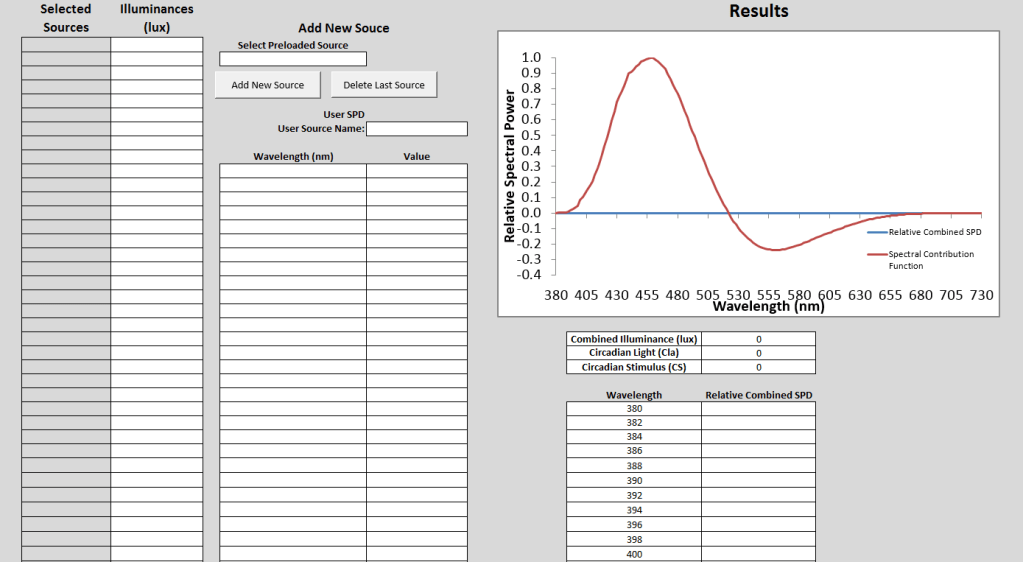
Task: Click the User Source Name input box
Action: coord(417,129)
